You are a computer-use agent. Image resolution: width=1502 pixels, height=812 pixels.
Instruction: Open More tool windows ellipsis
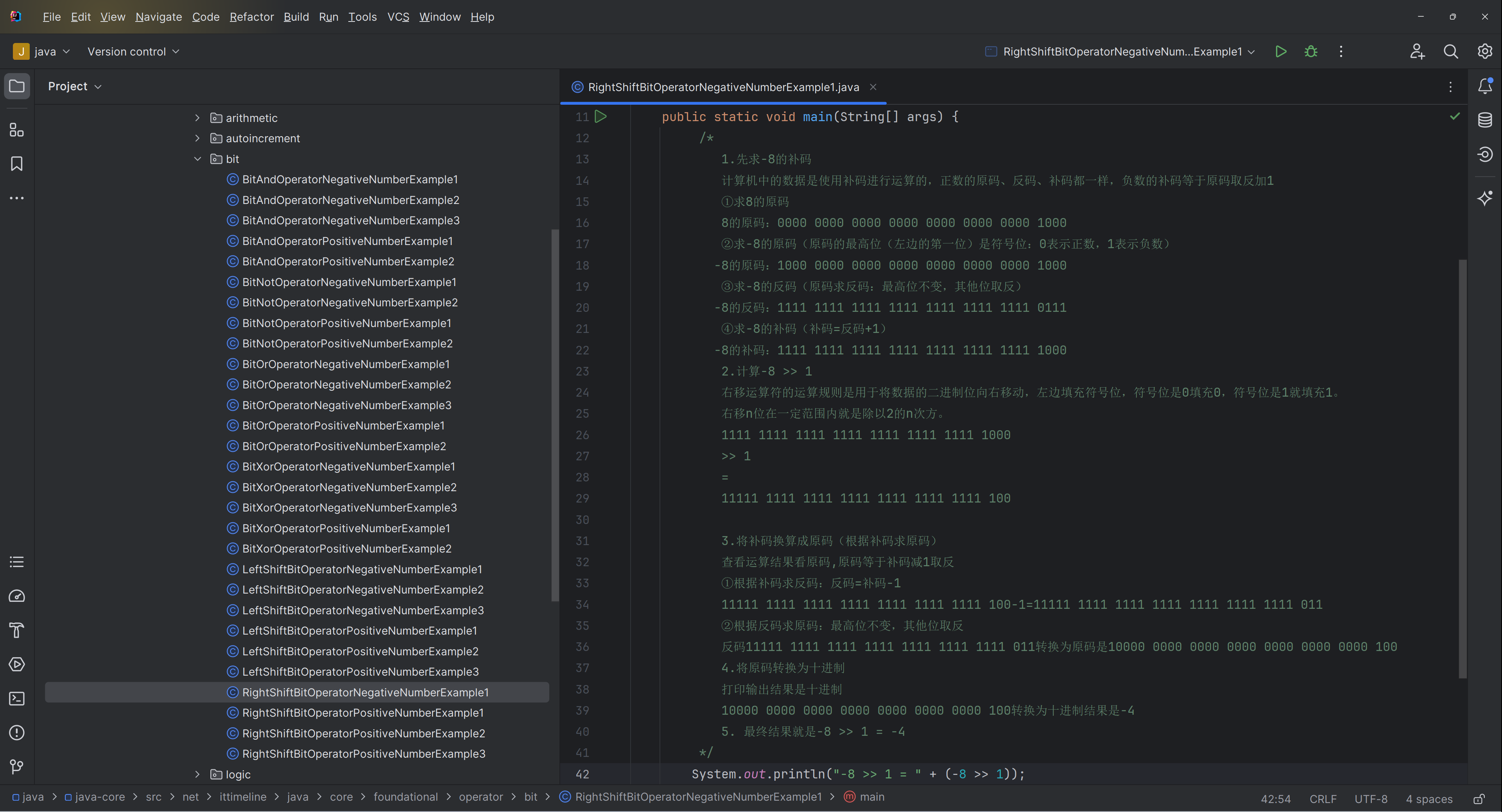point(17,198)
